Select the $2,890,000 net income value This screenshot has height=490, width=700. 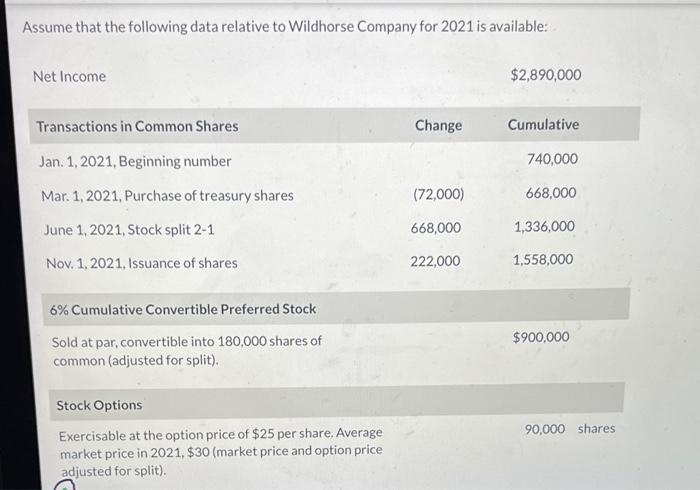point(546,75)
